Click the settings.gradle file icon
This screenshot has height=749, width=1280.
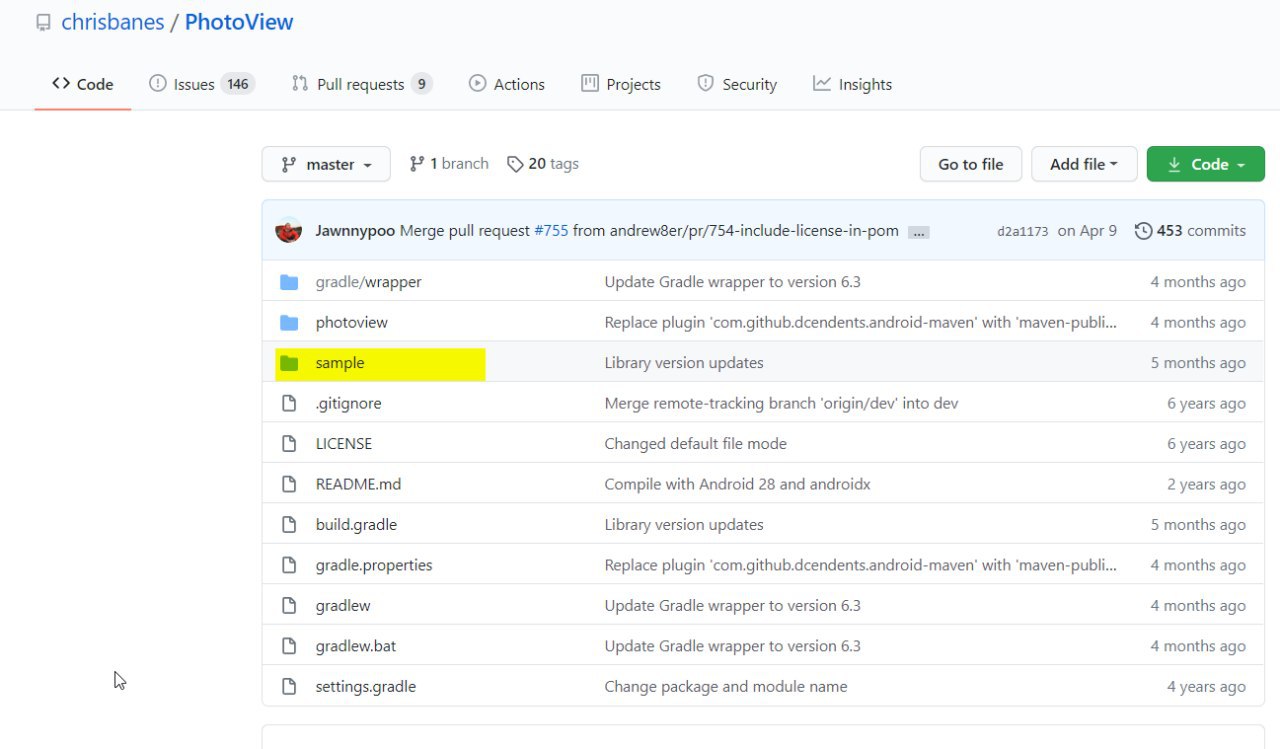[289, 686]
